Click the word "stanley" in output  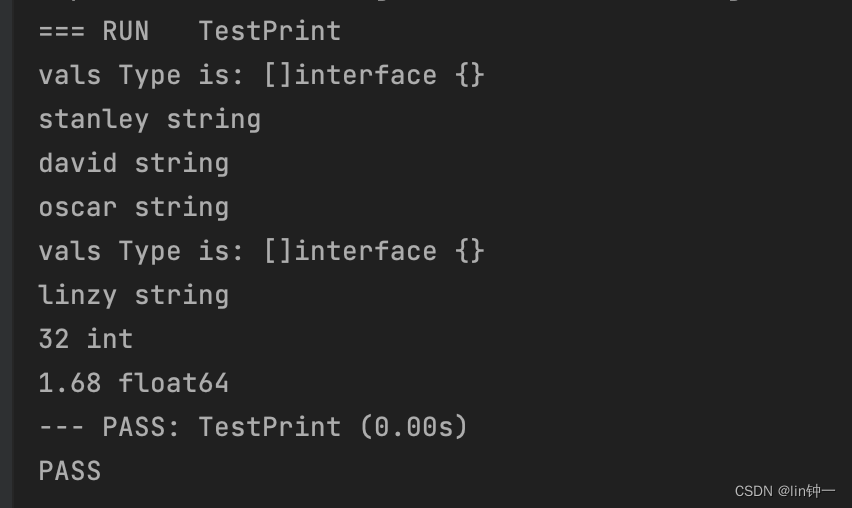click(94, 119)
